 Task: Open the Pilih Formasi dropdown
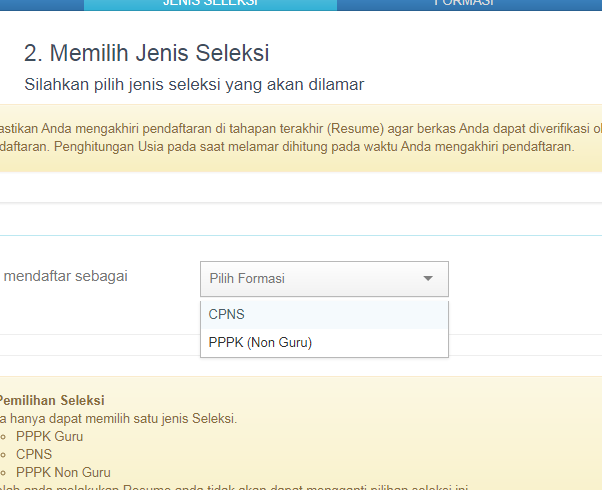[x=324, y=279]
